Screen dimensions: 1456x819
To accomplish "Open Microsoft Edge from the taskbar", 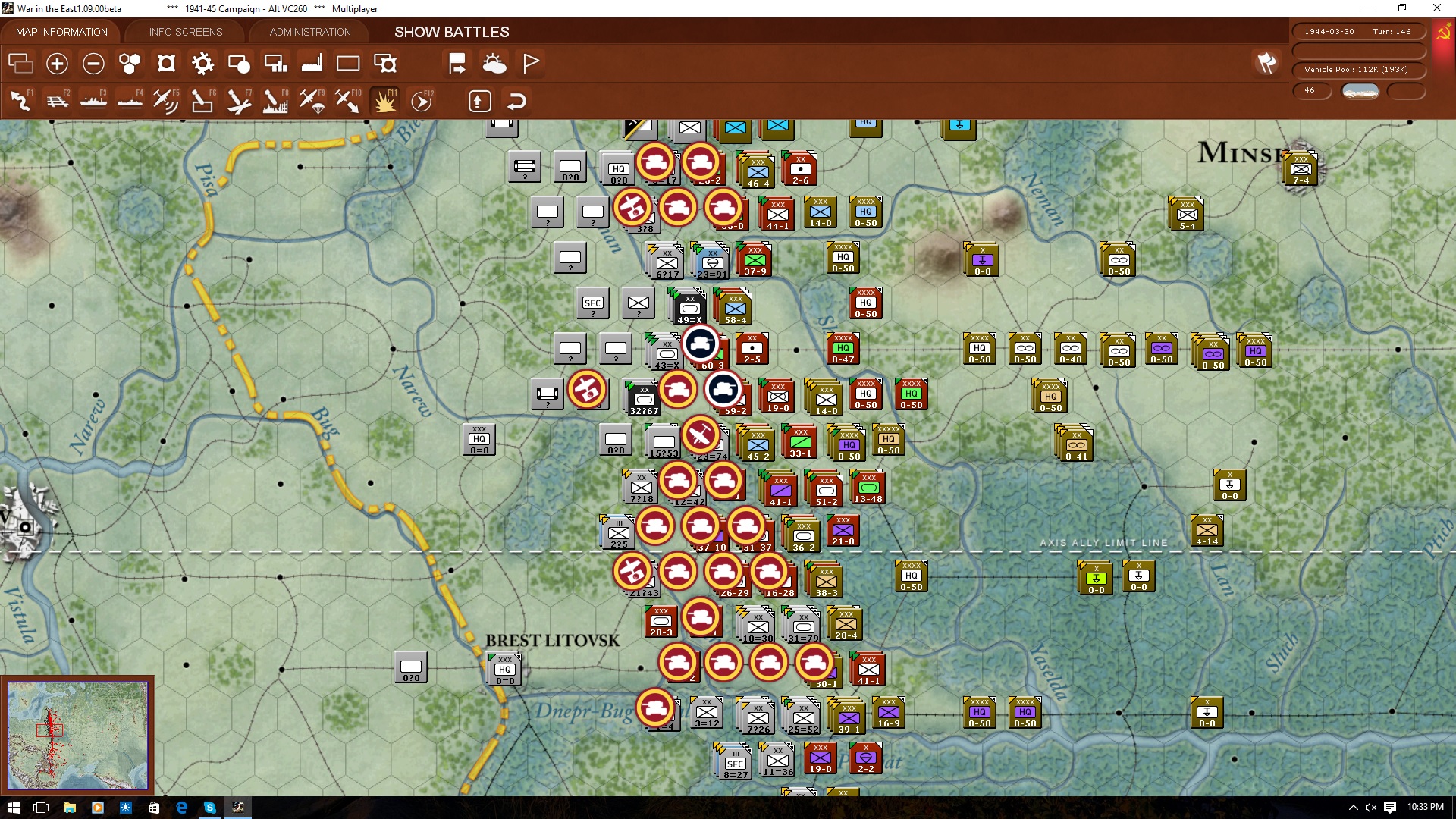I will pos(182,808).
